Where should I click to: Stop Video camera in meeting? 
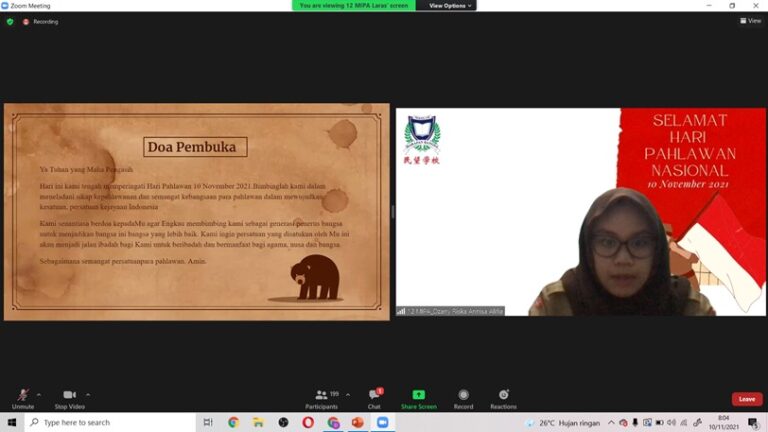coord(69,395)
